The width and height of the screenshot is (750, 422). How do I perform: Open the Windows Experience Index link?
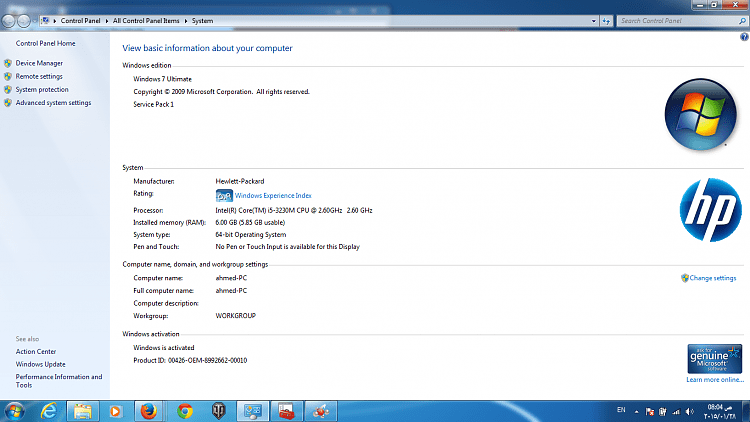(273, 196)
